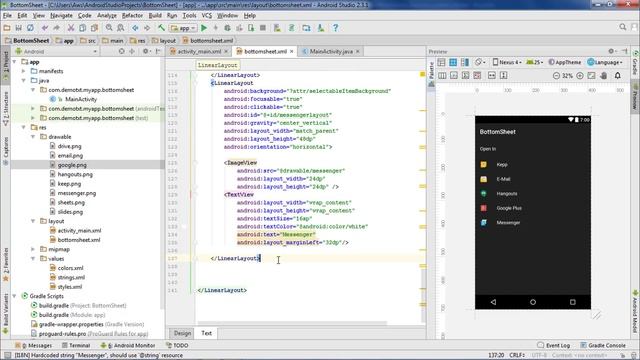Open the Terminal tool window
The height and width of the screenshot is (360, 640).
pyautogui.click(x=76, y=345)
